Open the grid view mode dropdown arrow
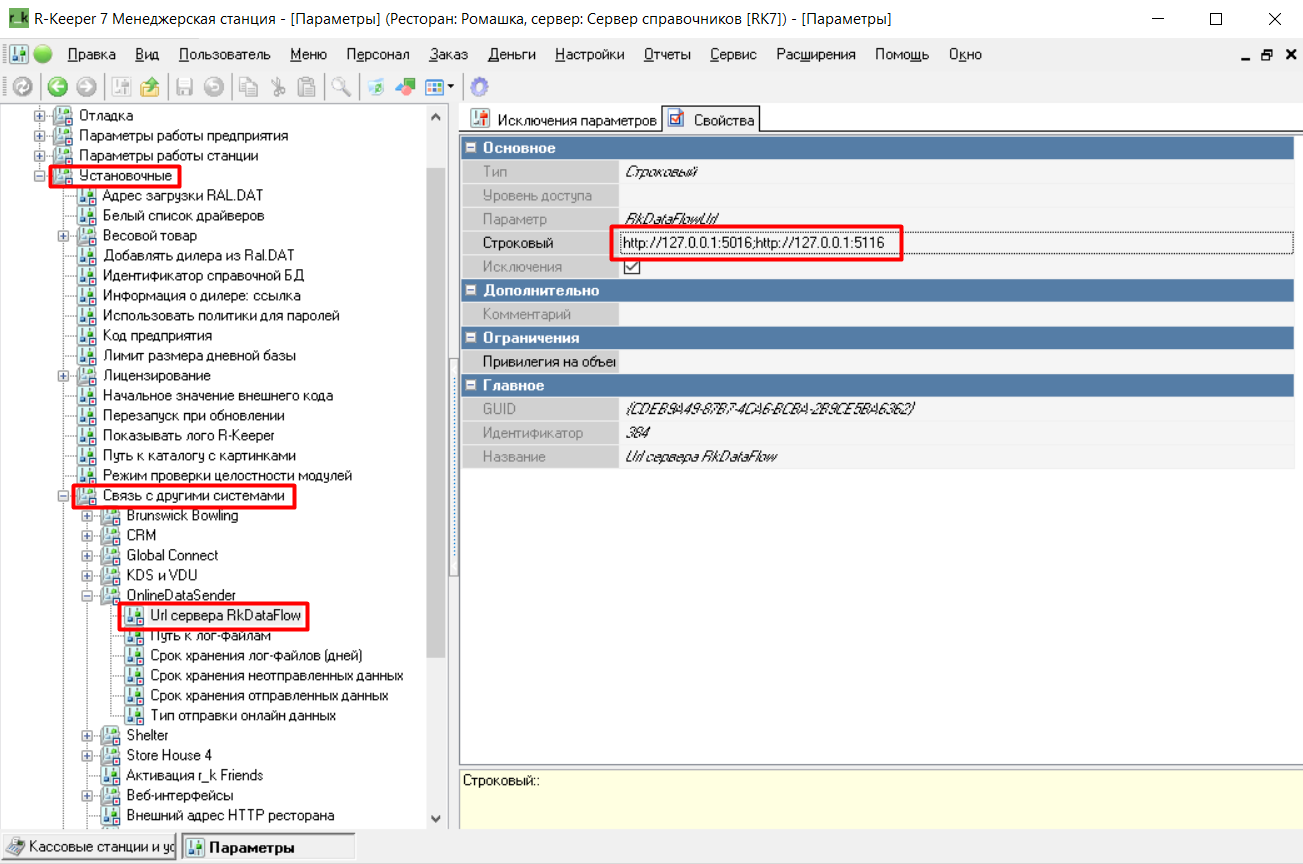This screenshot has width=1303, height=864. coord(451,87)
